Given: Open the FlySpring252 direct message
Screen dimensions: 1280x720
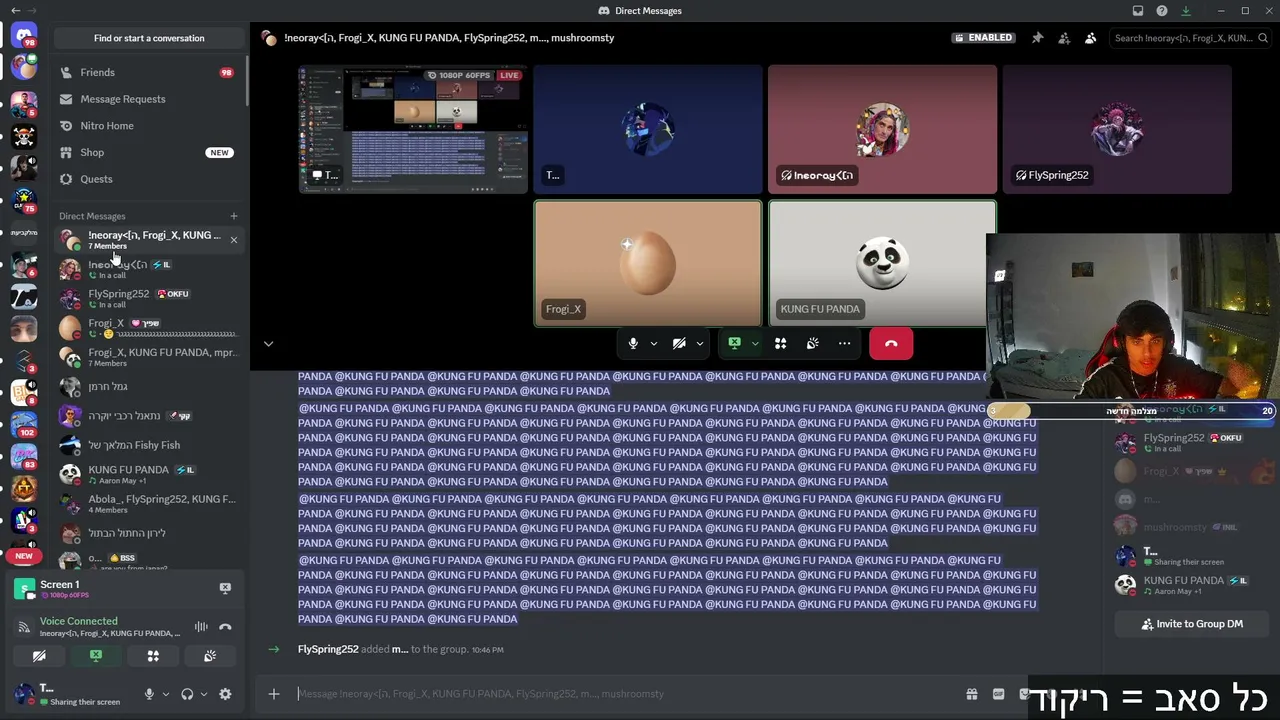Looking at the screenshot, I should pyautogui.click(x=147, y=298).
